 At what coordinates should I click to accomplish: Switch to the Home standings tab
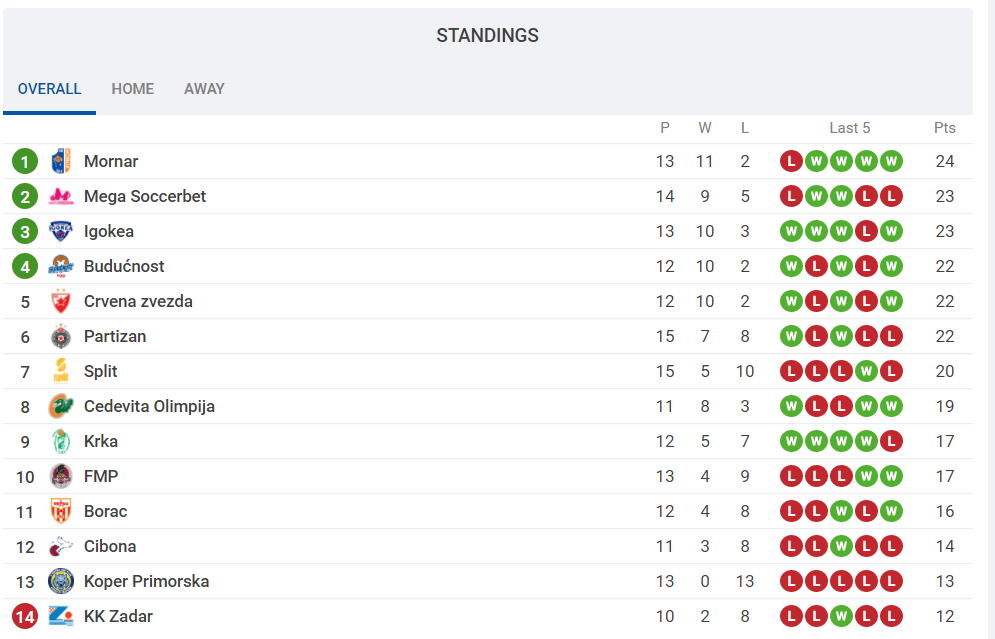133,89
